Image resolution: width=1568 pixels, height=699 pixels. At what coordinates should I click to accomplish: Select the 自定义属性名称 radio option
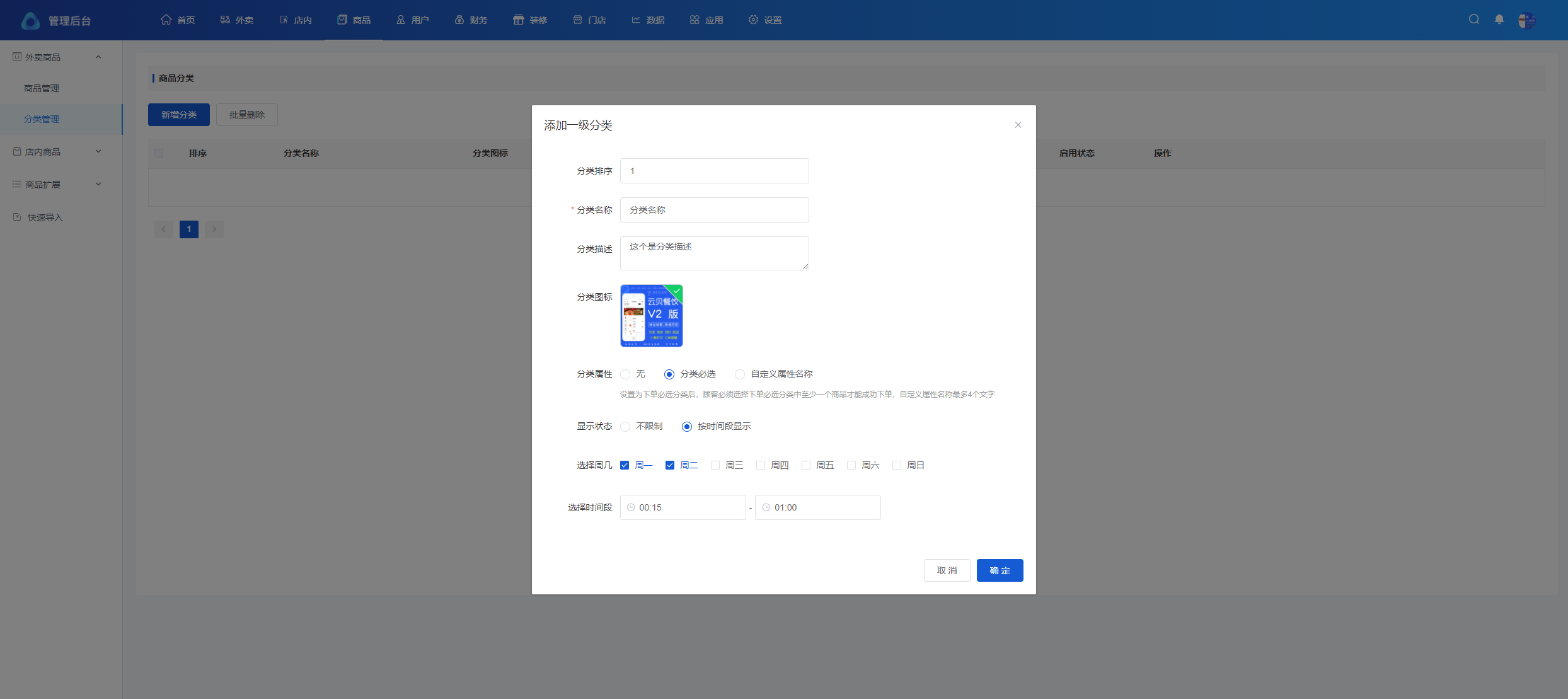pyautogui.click(x=740, y=374)
